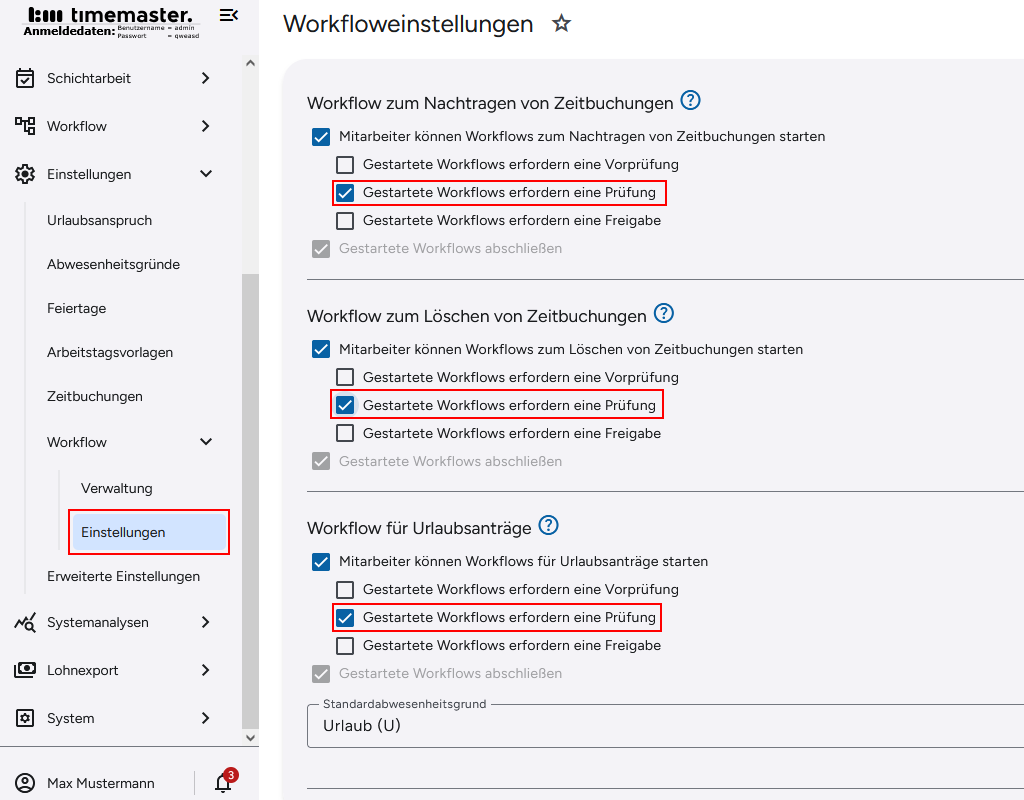This screenshot has height=800, width=1024.
Task: Open the help icon next to Workflow für Urlaubsanträge
Action: (x=549, y=525)
